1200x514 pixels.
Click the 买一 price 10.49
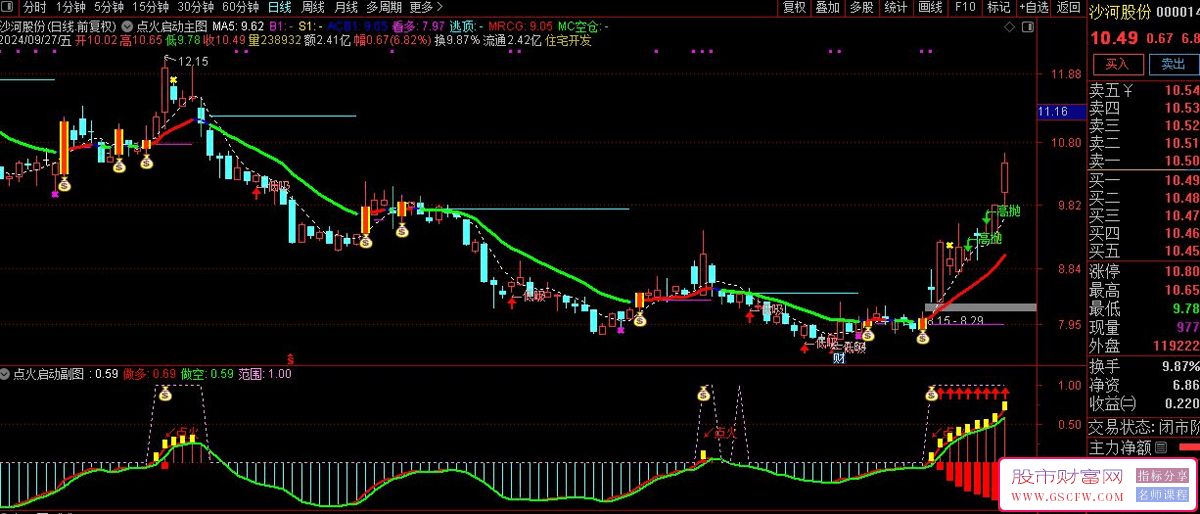[x=1181, y=180]
